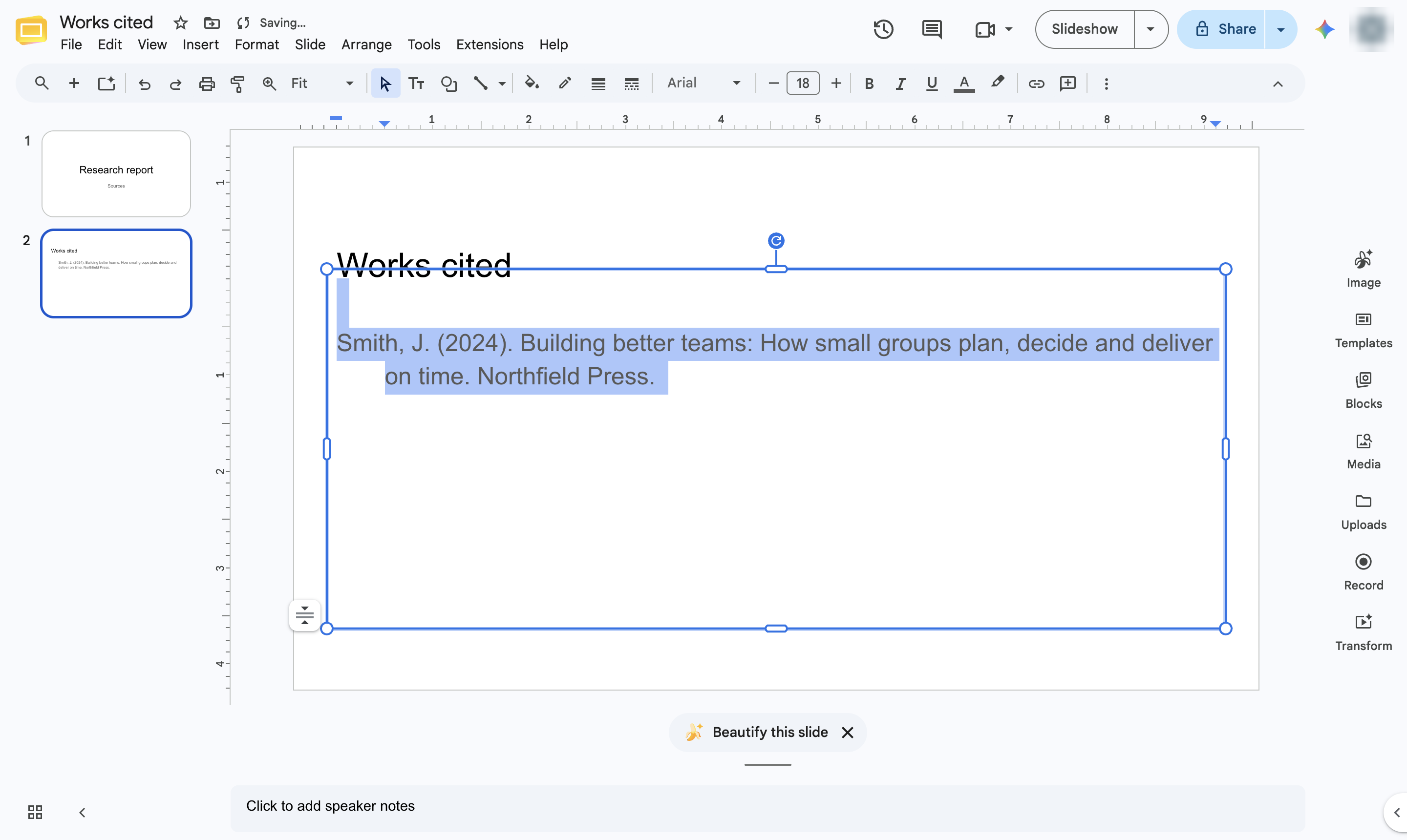Screen dimensions: 1407x840
Task: Add a comment from toolbar
Action: (x=1067, y=84)
